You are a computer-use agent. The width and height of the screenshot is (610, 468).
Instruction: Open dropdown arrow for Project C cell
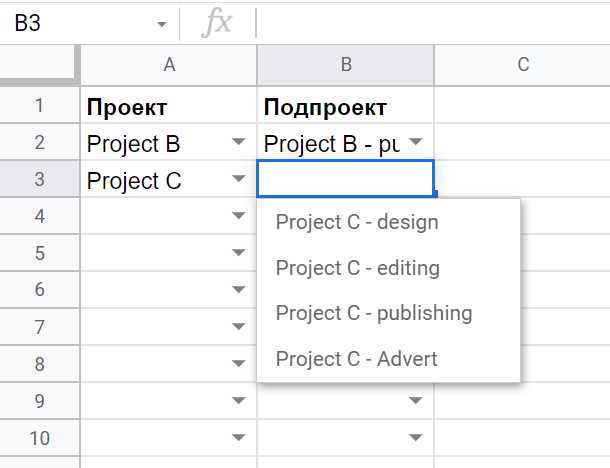point(238,180)
